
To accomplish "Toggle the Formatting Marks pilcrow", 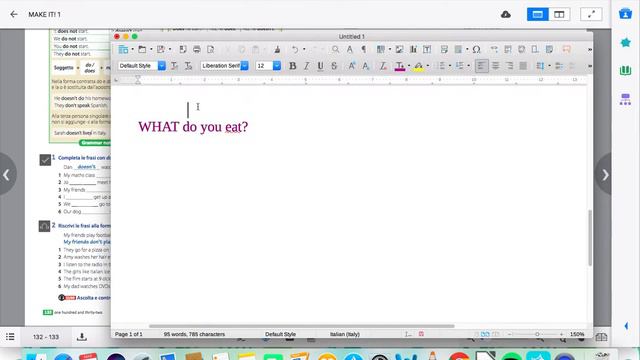I will click(364, 49).
